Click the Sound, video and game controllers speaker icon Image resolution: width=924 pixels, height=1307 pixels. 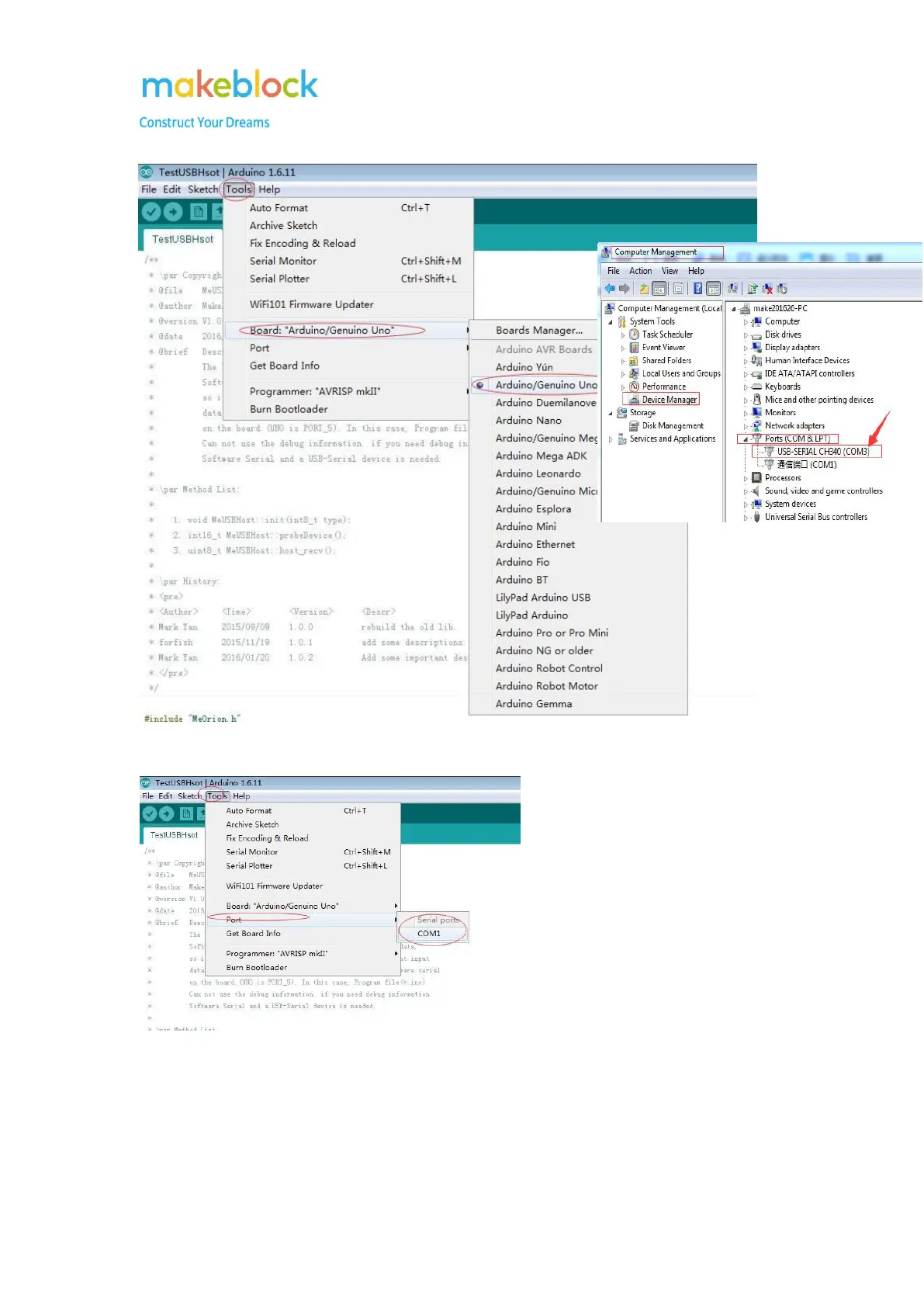pos(756,491)
